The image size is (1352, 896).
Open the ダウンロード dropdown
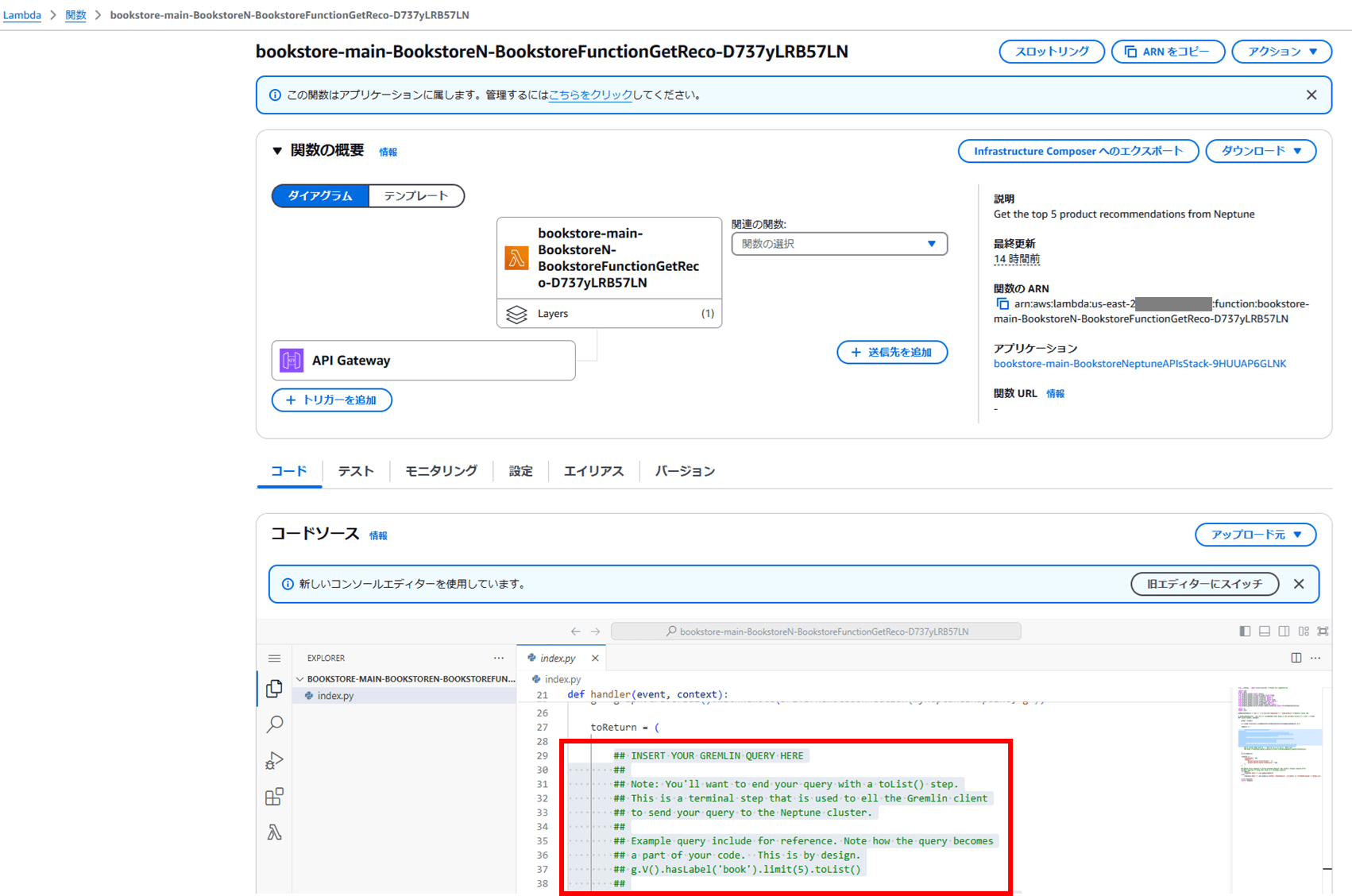click(1261, 151)
